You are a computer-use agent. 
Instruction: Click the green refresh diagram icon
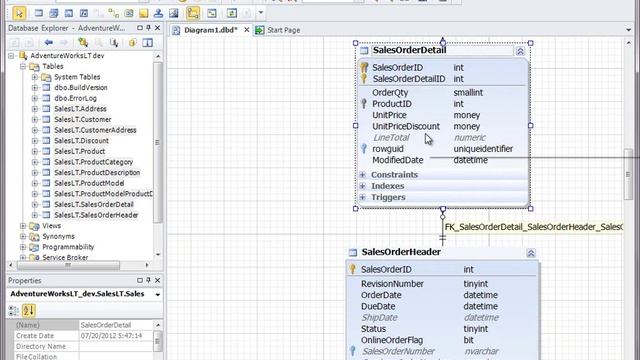(x=231, y=13)
